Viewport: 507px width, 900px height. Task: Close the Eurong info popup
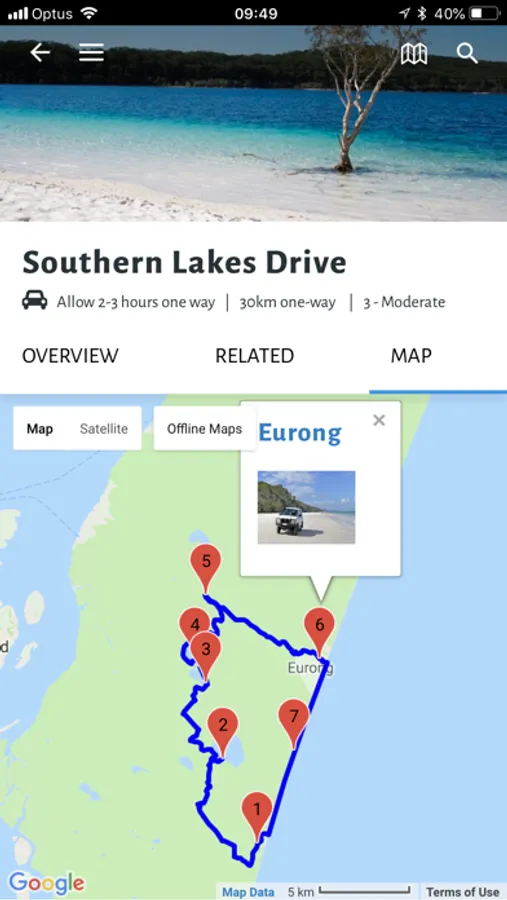coord(378,420)
